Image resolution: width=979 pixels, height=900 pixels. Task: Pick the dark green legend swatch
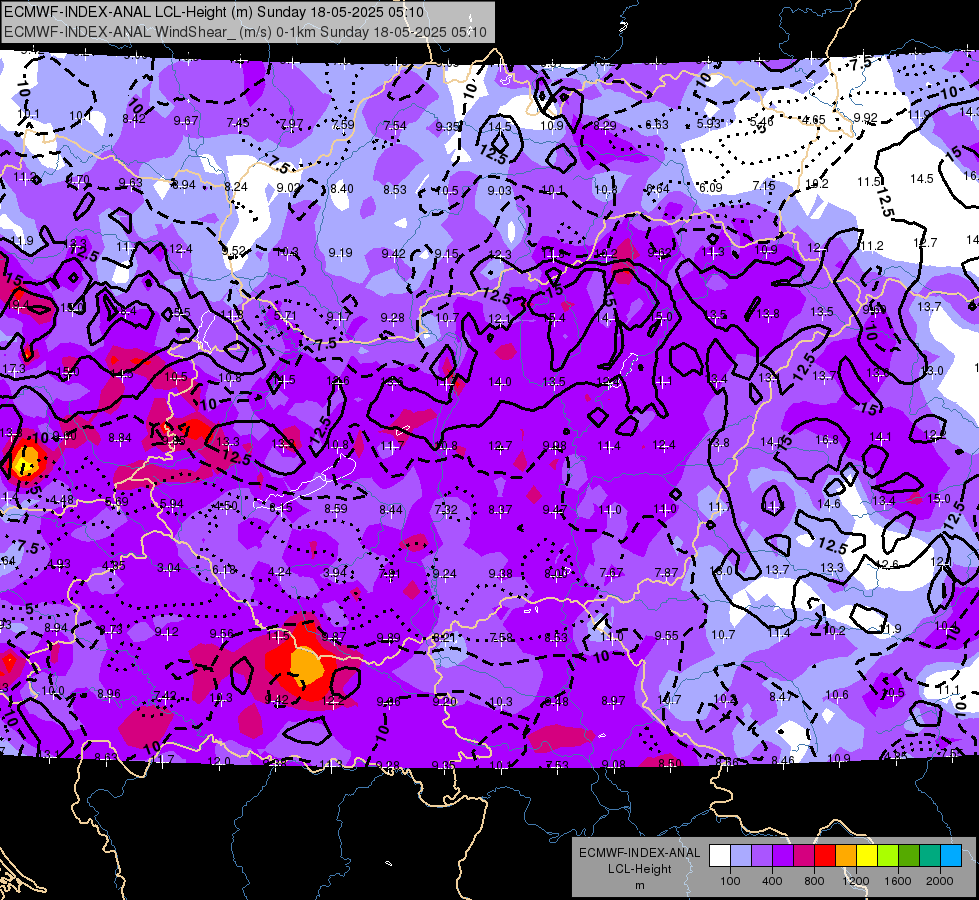coord(909,856)
